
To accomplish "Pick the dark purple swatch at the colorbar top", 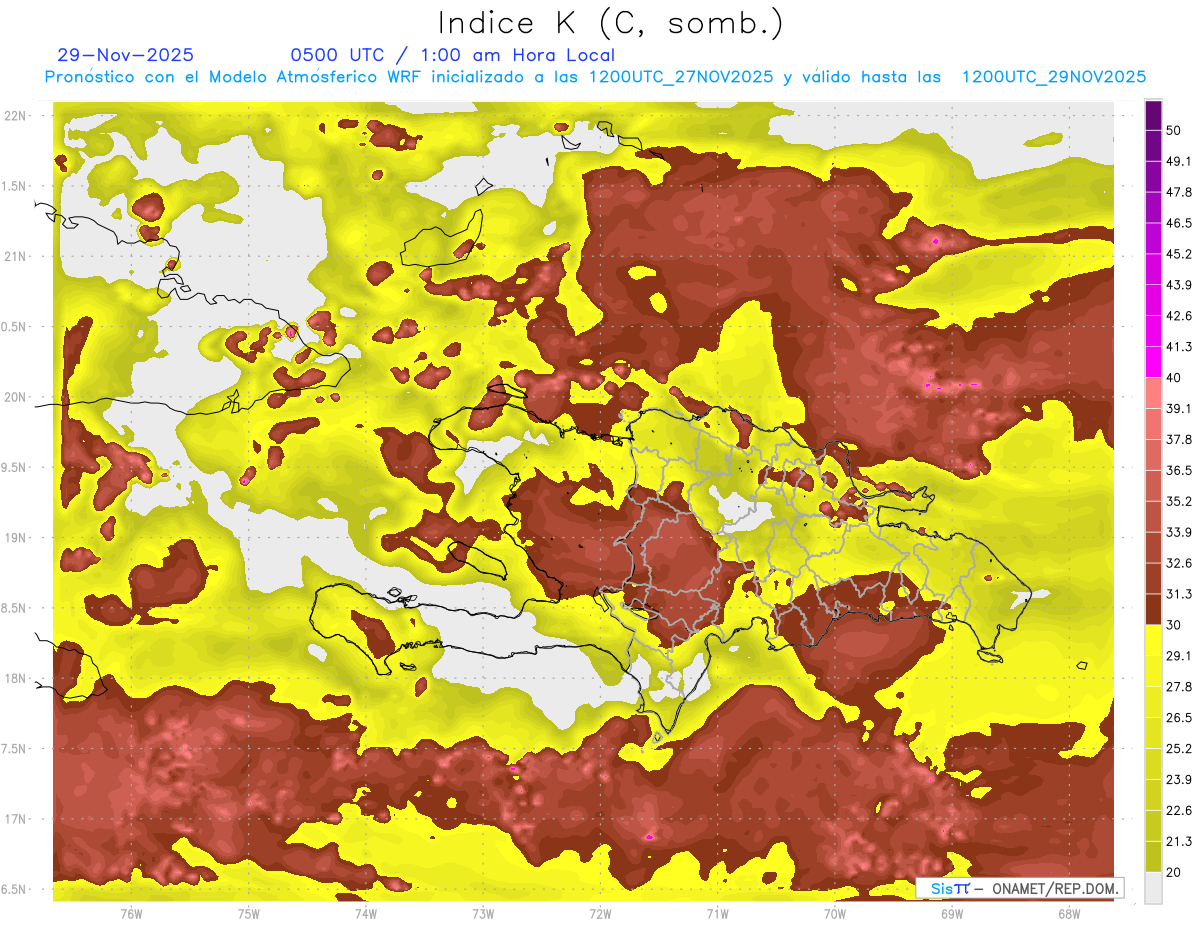I will pos(1153,117).
